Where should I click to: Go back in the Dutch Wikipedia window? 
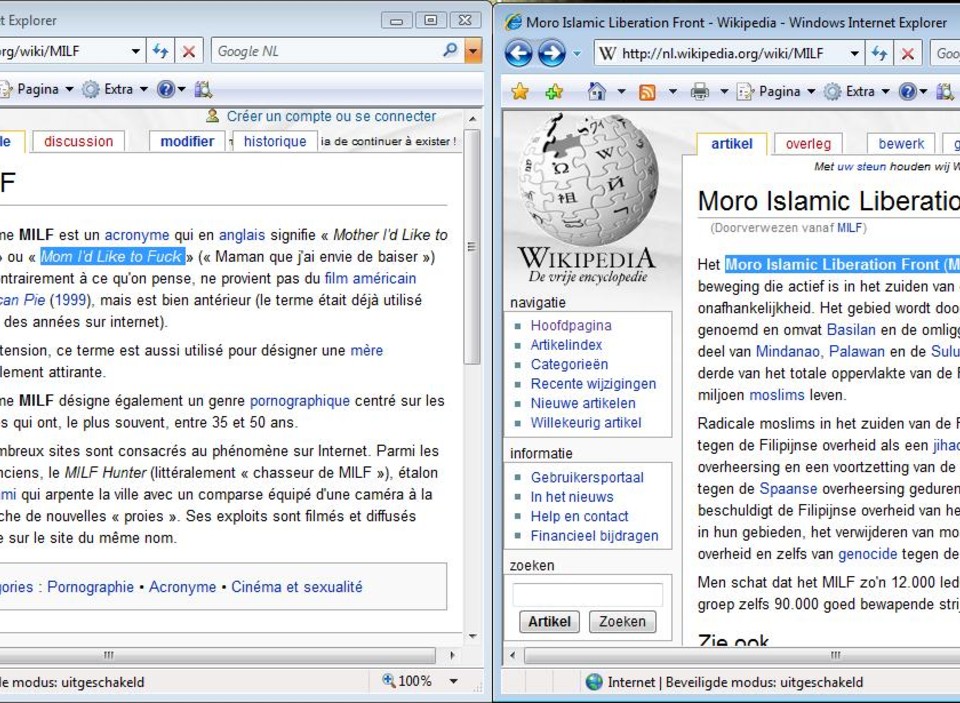(x=518, y=53)
